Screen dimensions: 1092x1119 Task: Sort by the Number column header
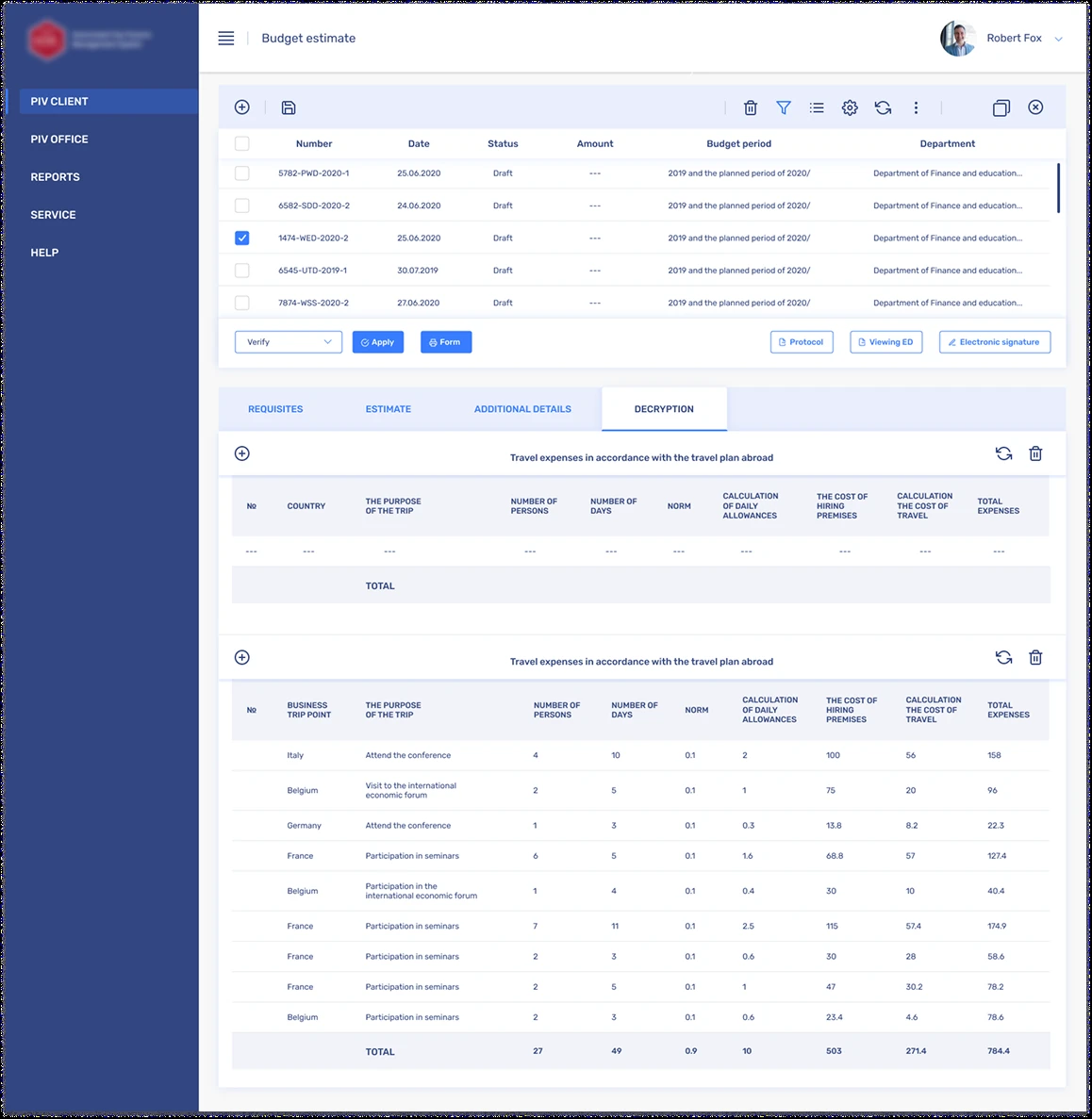tap(314, 143)
